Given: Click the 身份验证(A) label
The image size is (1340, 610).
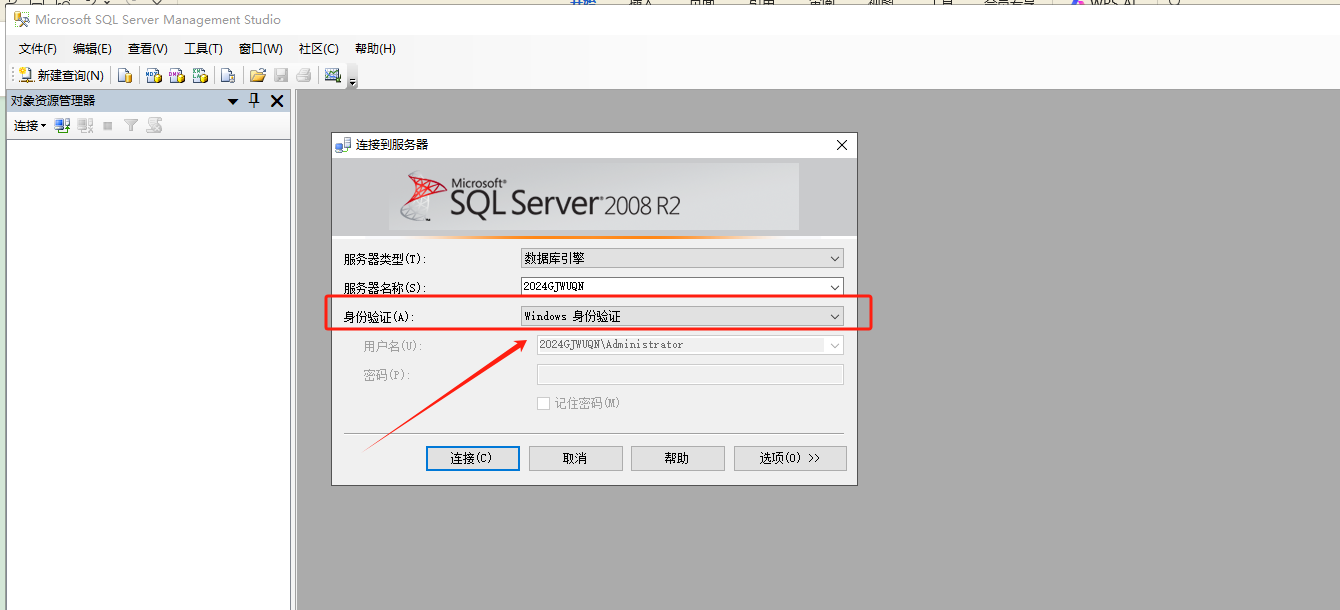Looking at the screenshot, I should pyautogui.click(x=379, y=317).
